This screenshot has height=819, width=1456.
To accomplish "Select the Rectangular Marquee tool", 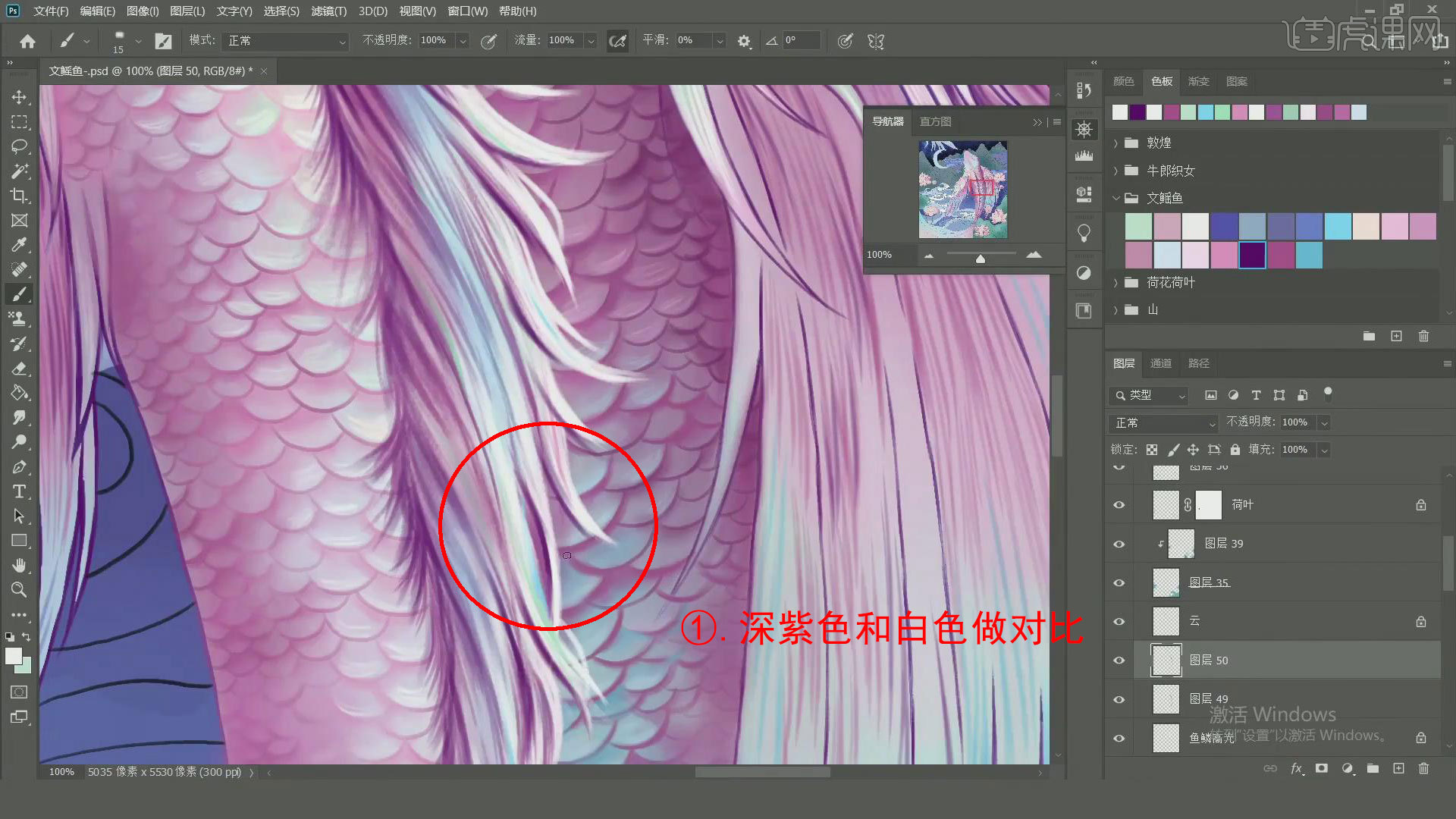I will (x=19, y=121).
